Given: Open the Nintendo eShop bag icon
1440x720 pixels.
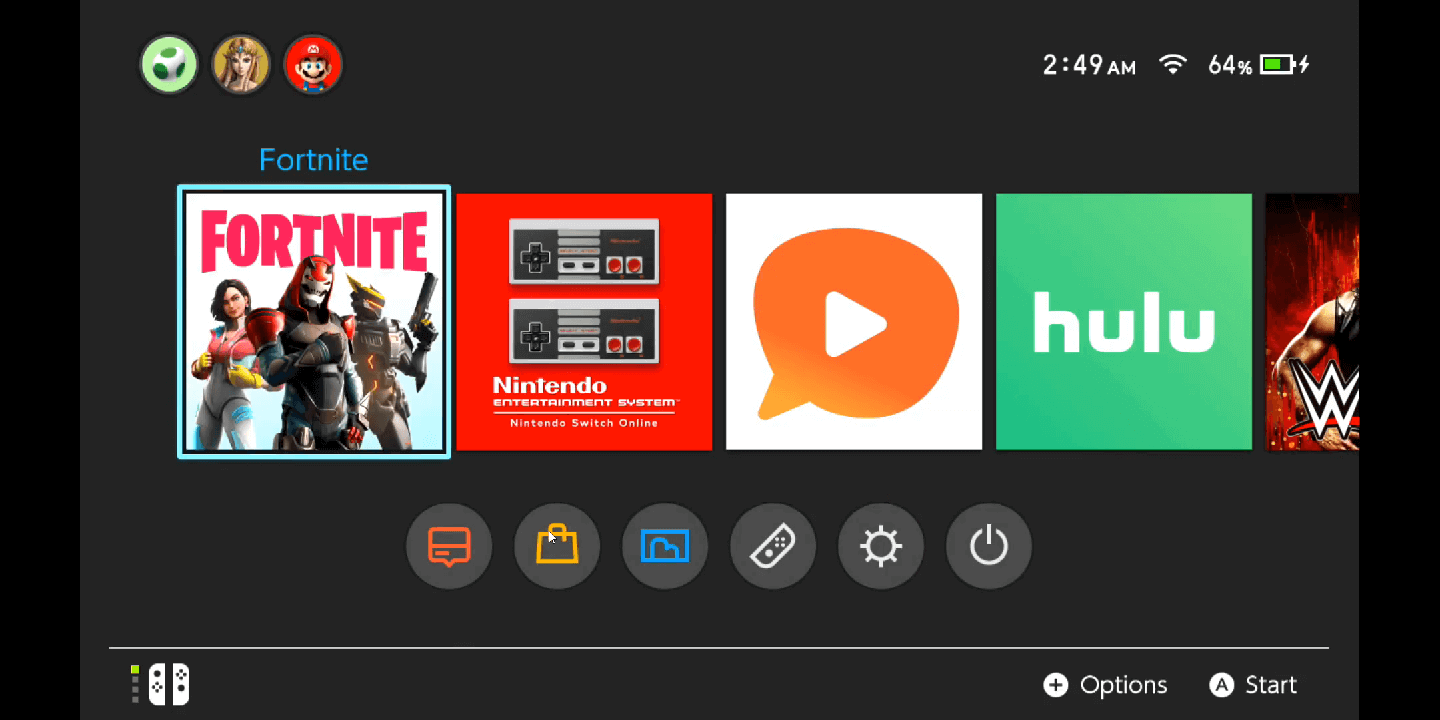Looking at the screenshot, I should click(557, 546).
